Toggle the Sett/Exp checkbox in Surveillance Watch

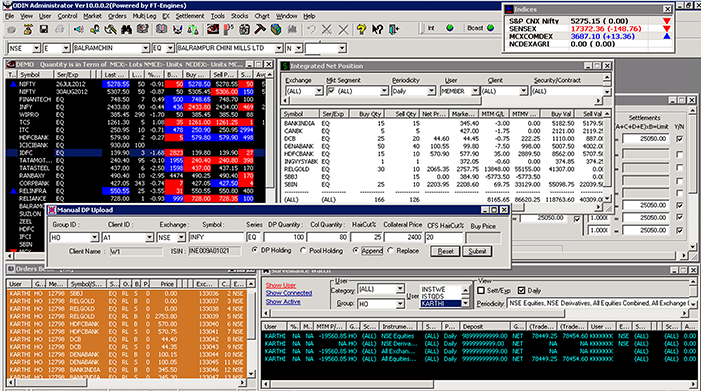pos(481,290)
